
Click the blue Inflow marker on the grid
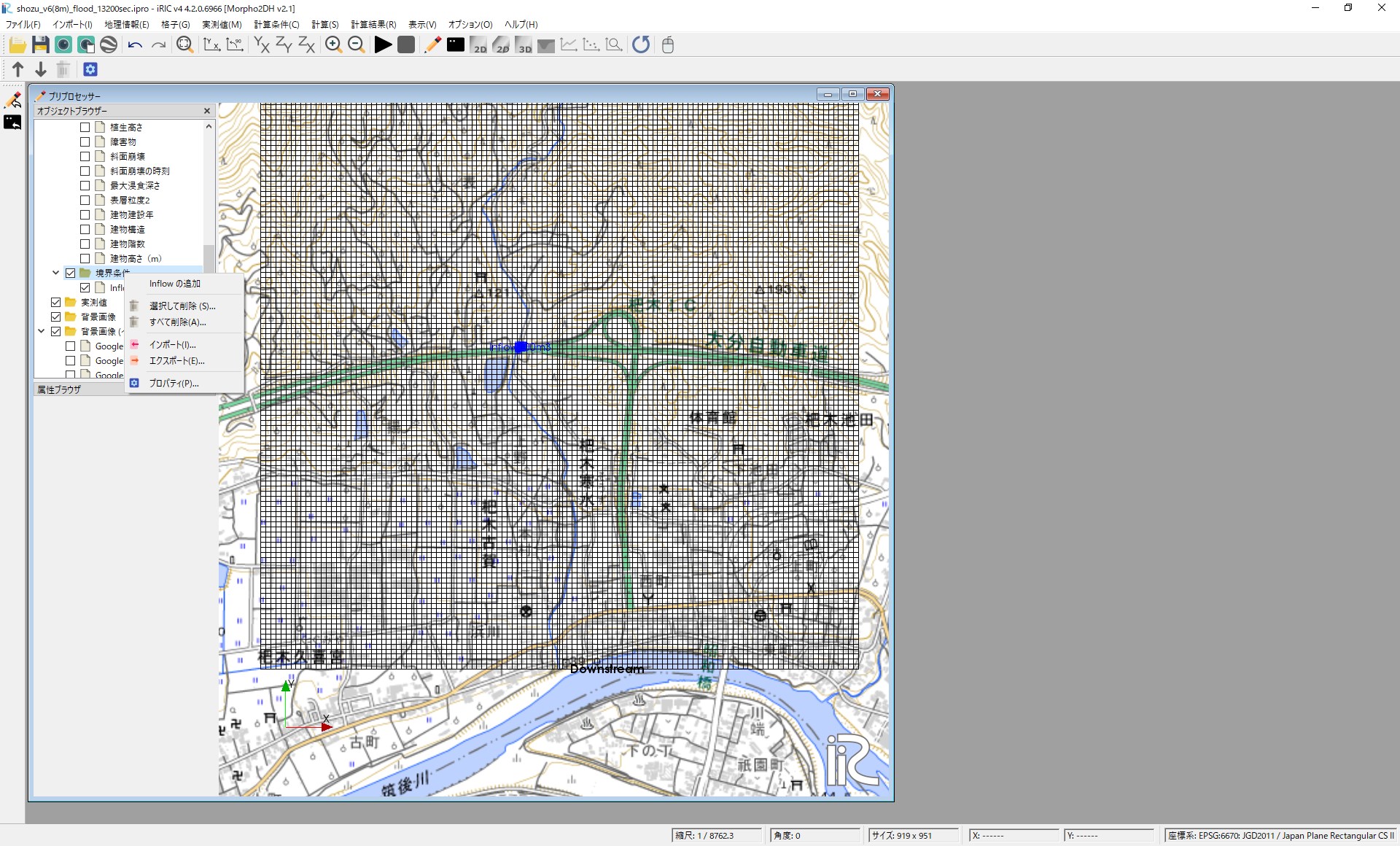(x=521, y=347)
